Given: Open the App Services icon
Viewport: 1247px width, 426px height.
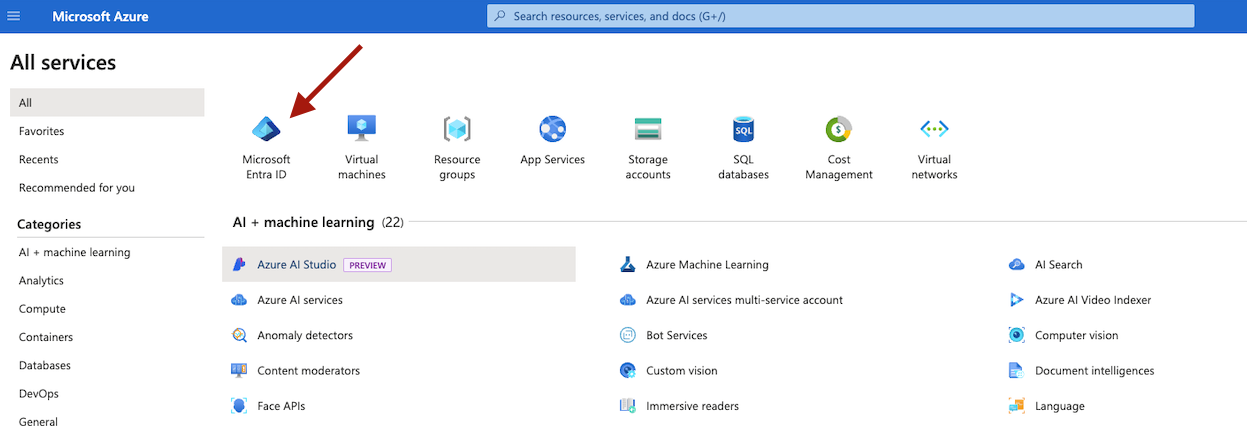Looking at the screenshot, I should point(552,129).
